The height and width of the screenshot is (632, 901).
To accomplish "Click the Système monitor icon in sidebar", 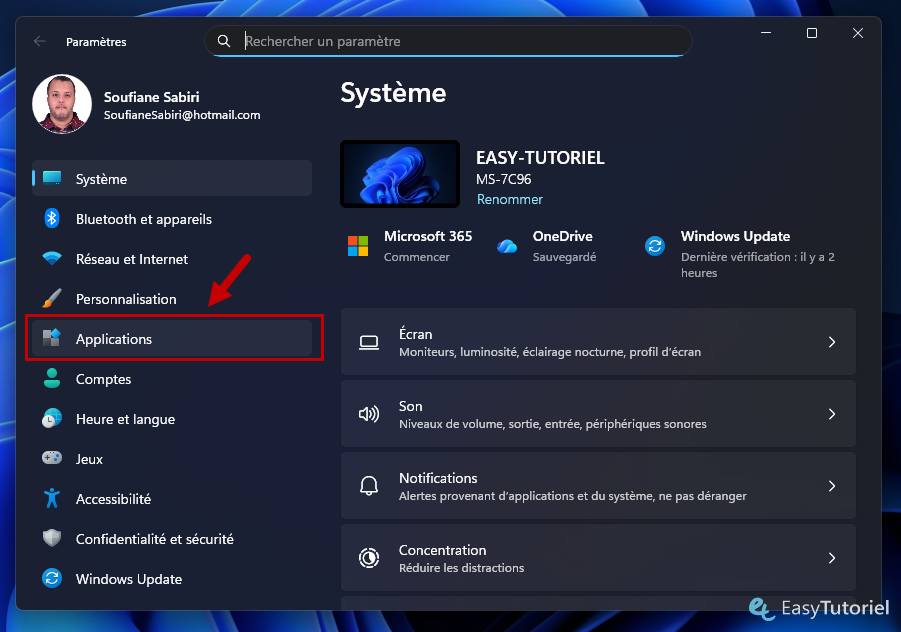I will 52,178.
